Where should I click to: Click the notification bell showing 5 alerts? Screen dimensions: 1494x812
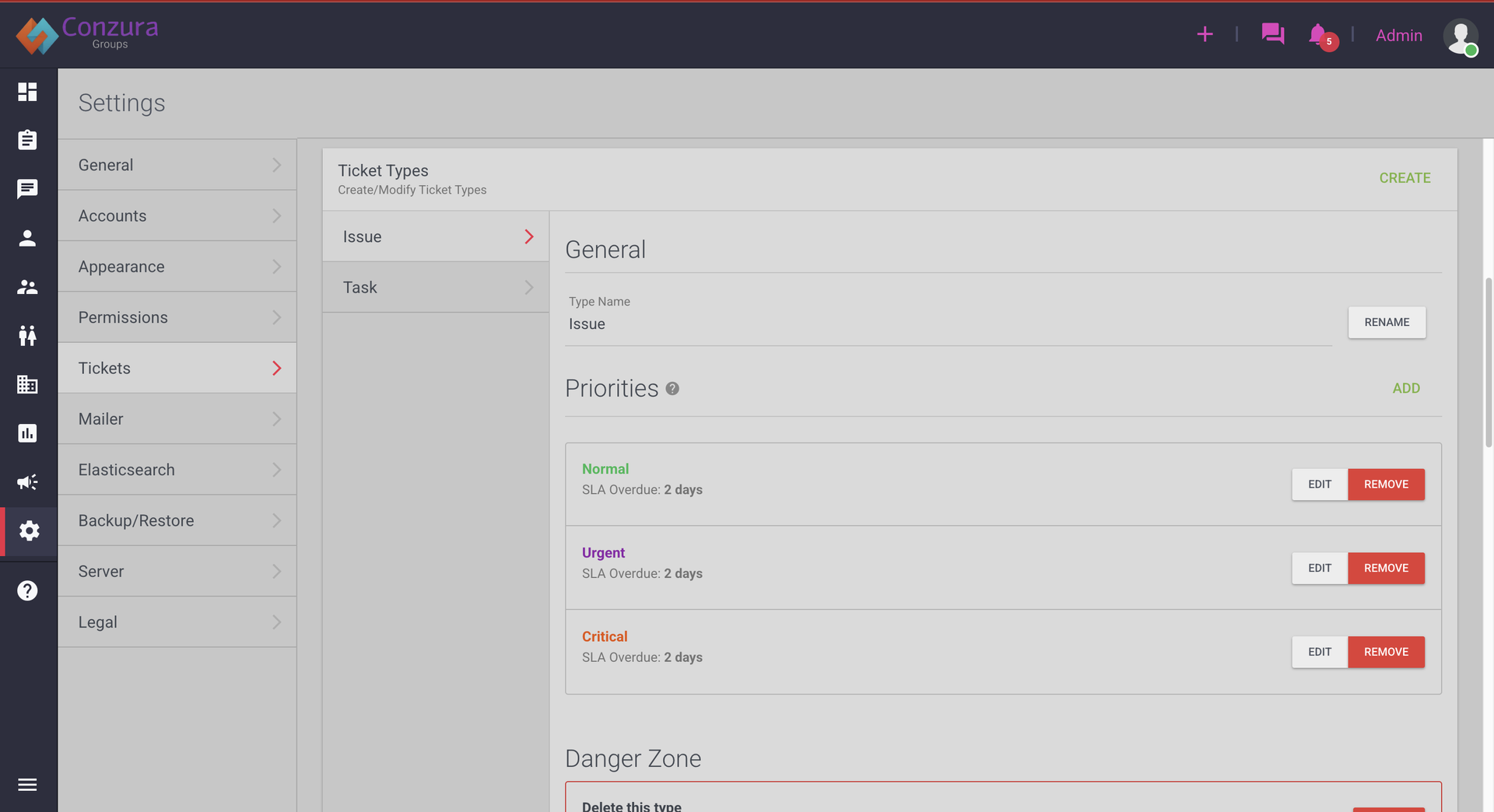(1317, 36)
